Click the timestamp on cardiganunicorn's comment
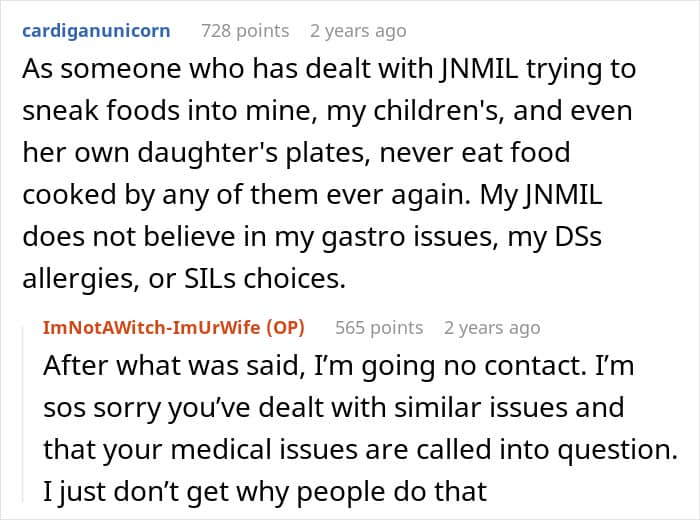This screenshot has width=700, height=520. click(x=358, y=31)
